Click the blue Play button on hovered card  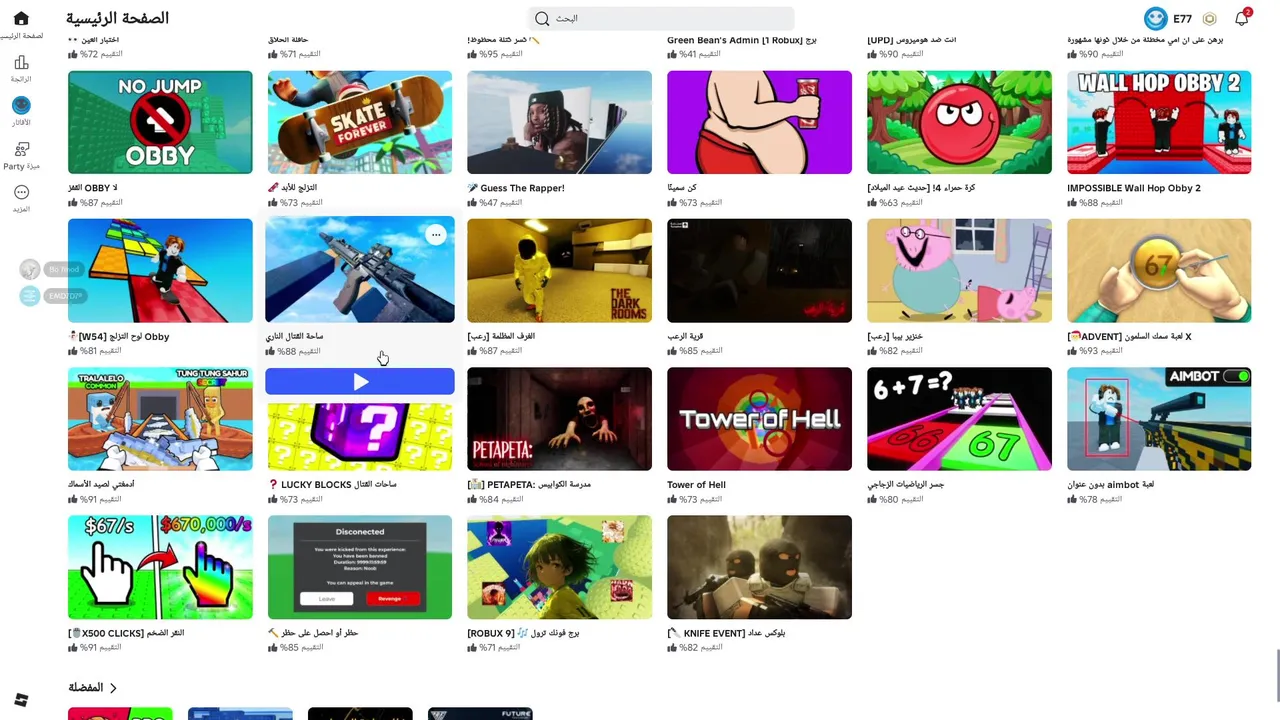pyautogui.click(x=360, y=381)
